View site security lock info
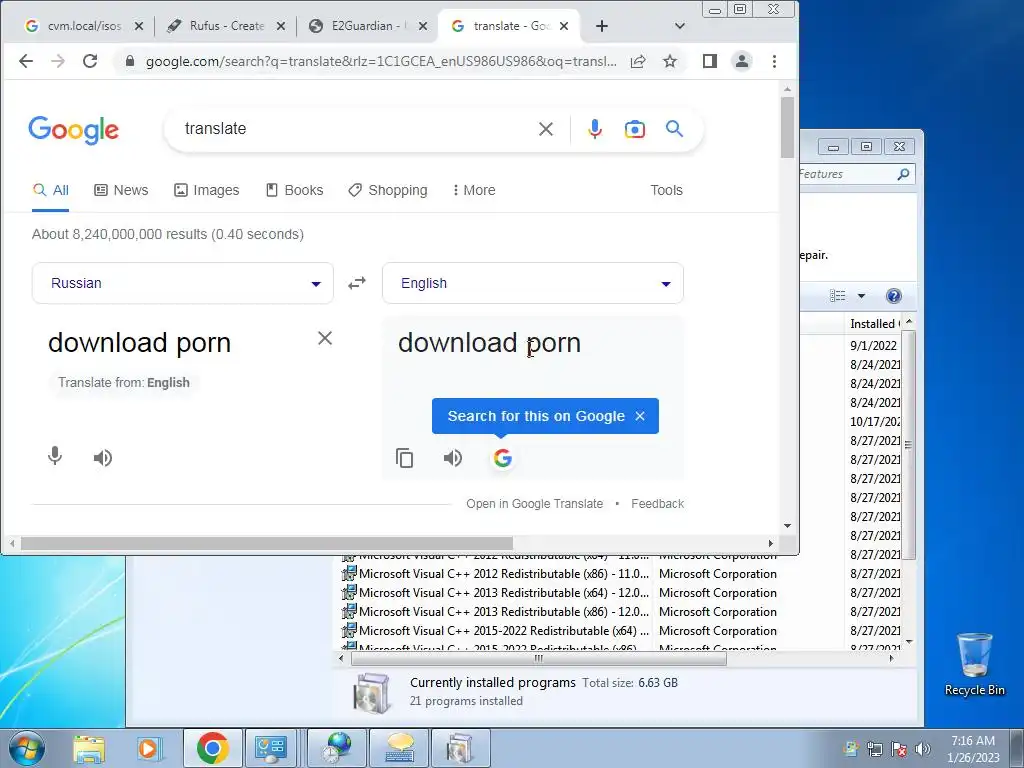The height and width of the screenshot is (768, 1024). pyautogui.click(x=130, y=61)
